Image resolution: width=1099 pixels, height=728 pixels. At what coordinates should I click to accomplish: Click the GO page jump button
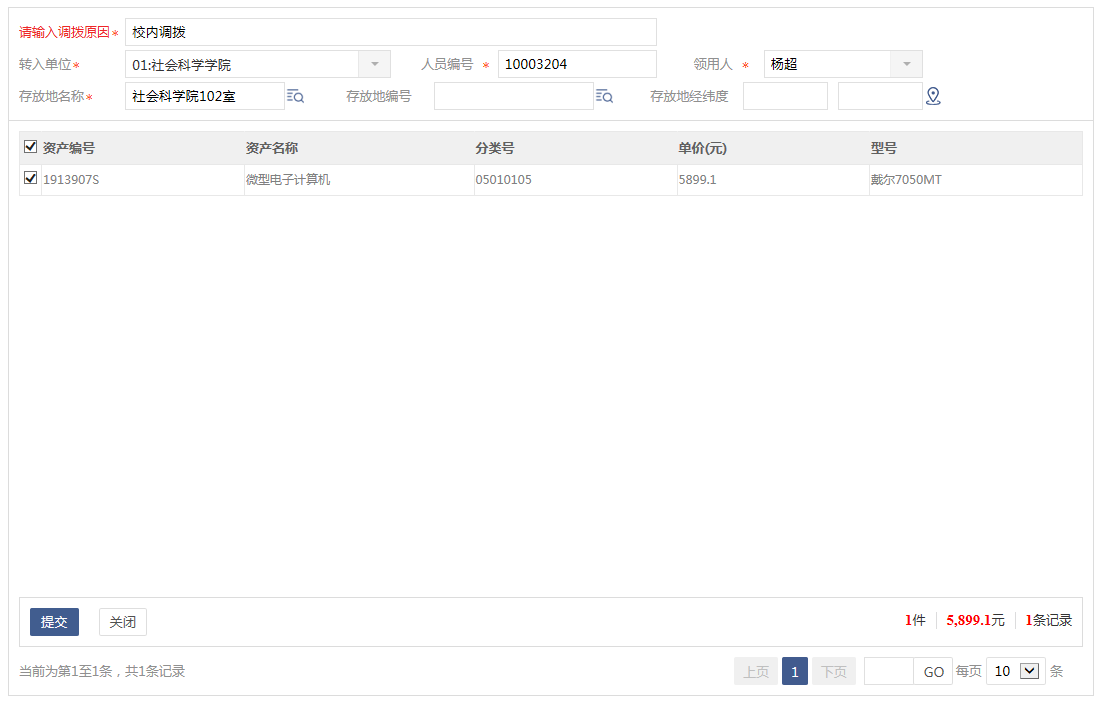click(x=933, y=671)
